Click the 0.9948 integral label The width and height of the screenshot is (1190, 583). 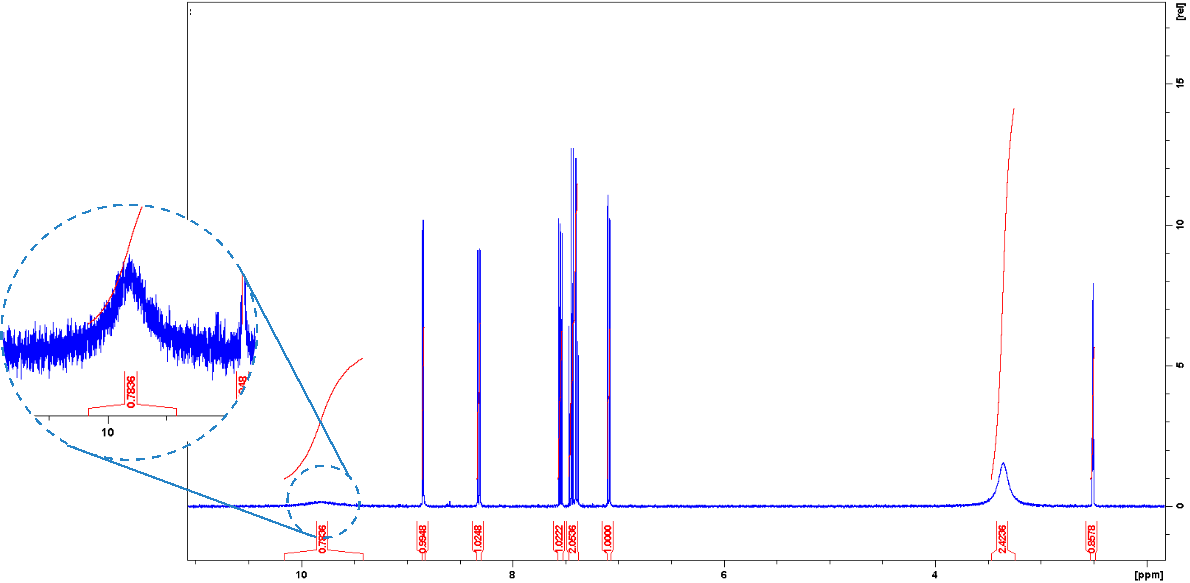click(424, 540)
